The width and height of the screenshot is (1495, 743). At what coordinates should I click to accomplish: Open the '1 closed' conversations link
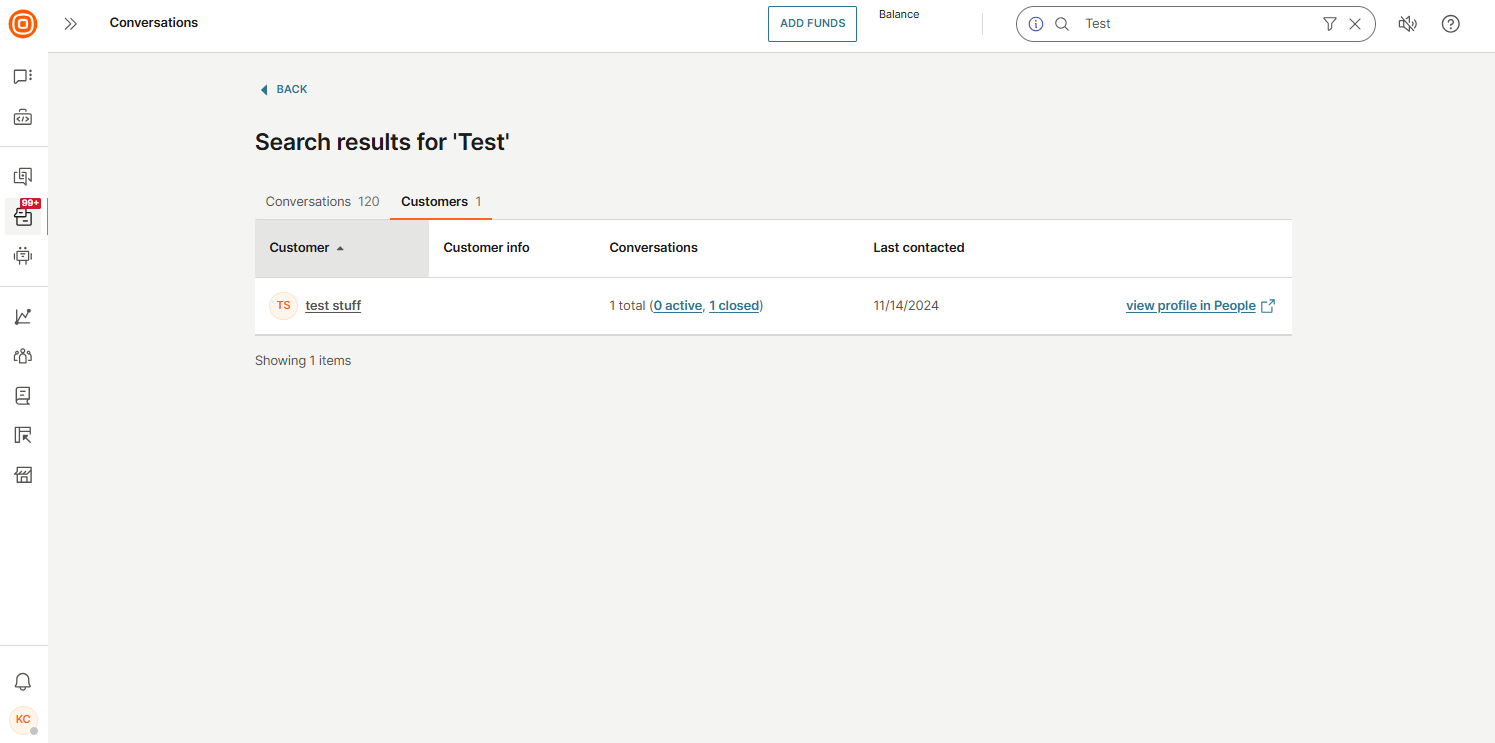(734, 306)
